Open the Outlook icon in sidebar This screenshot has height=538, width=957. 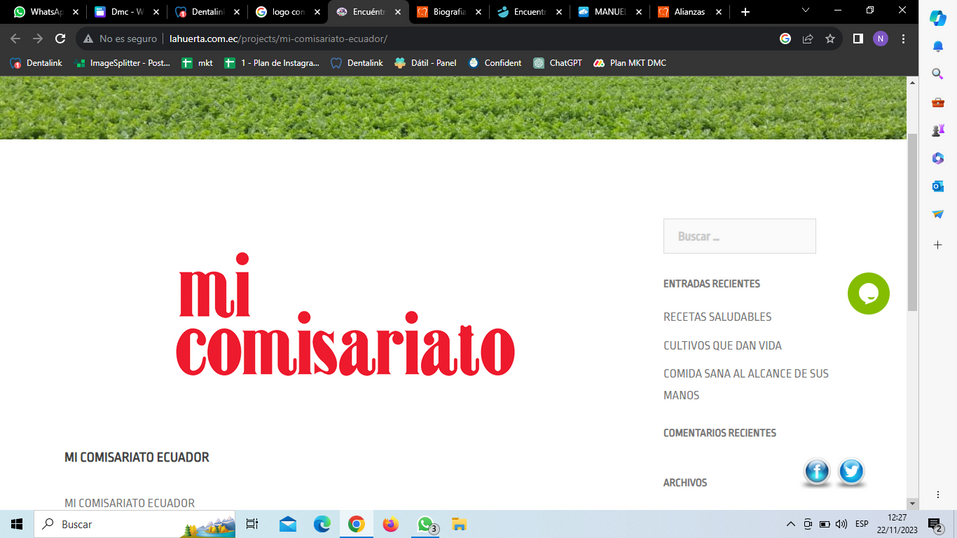point(938,186)
